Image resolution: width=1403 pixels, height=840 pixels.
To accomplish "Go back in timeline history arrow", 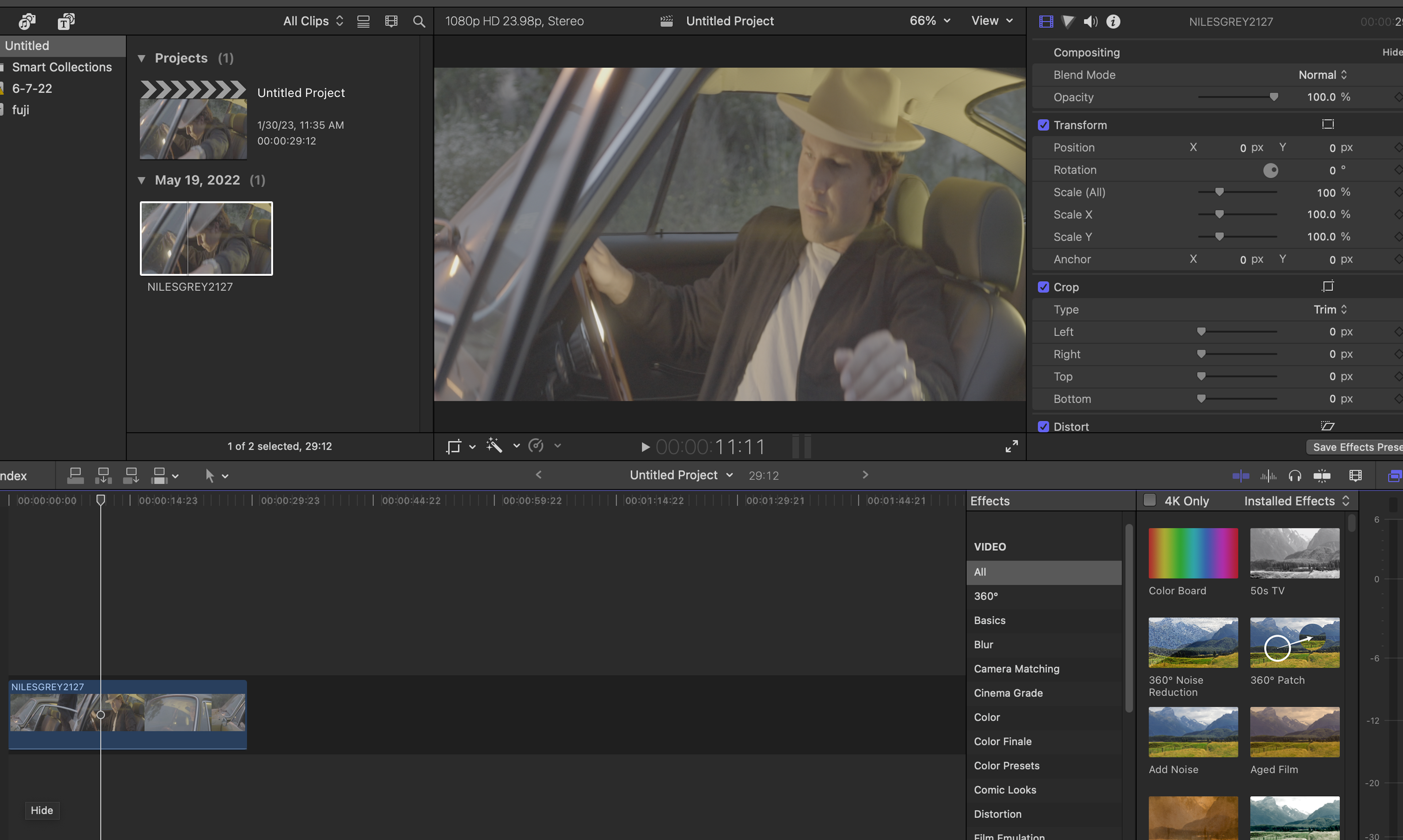I will [539, 475].
